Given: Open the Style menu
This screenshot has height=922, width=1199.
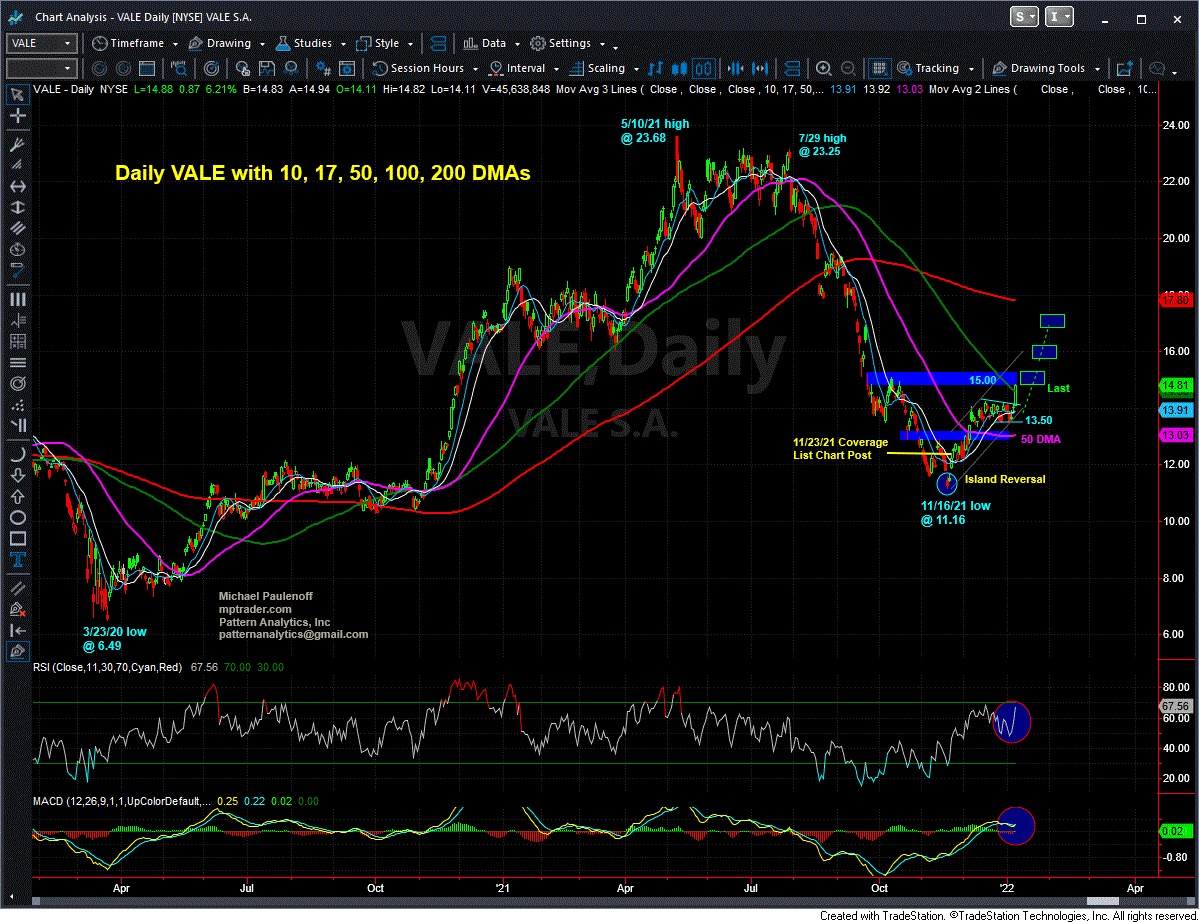Looking at the screenshot, I should (x=385, y=44).
